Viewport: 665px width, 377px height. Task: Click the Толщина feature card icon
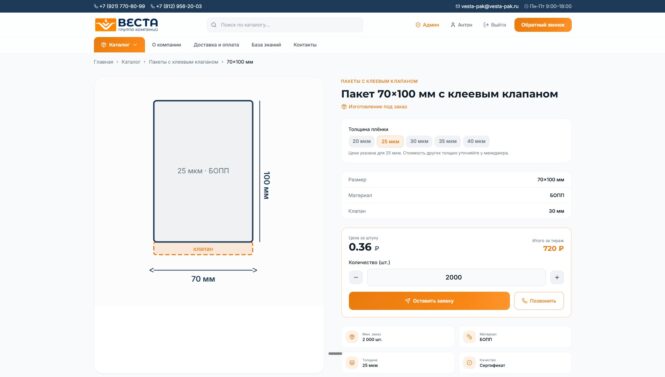point(352,363)
